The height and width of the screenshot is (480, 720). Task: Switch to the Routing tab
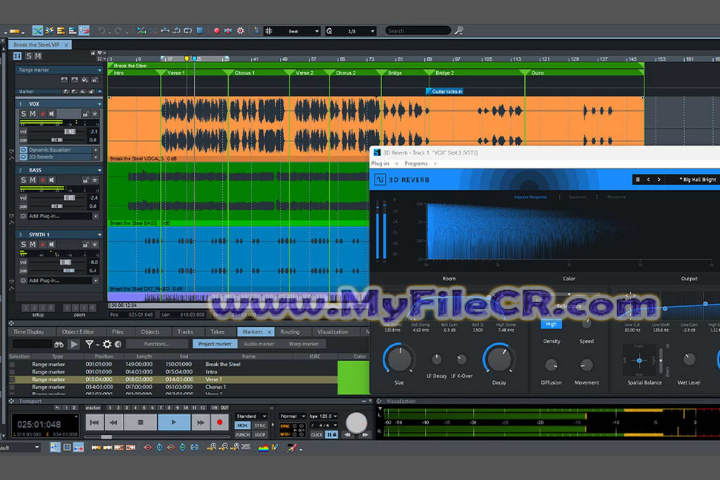(x=290, y=332)
